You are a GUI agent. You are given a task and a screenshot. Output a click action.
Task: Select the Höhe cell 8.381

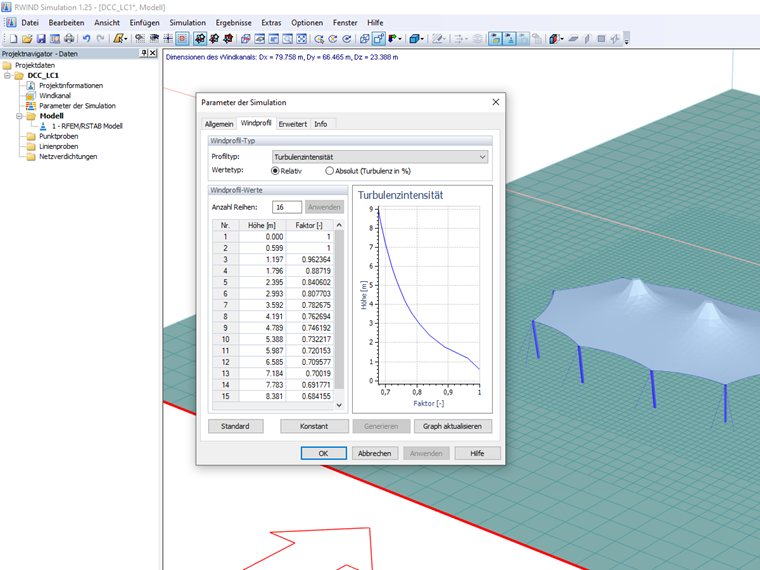[x=262, y=396]
